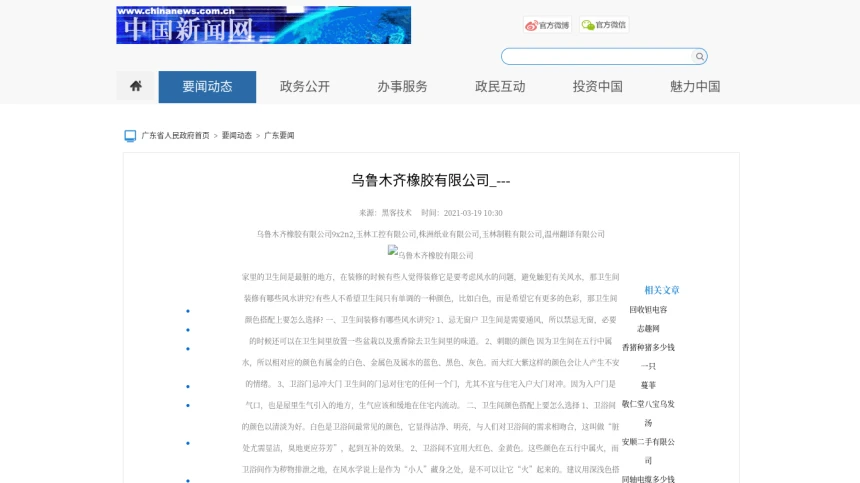
Task: Open related article 回收钽电容
Action: 648,310
